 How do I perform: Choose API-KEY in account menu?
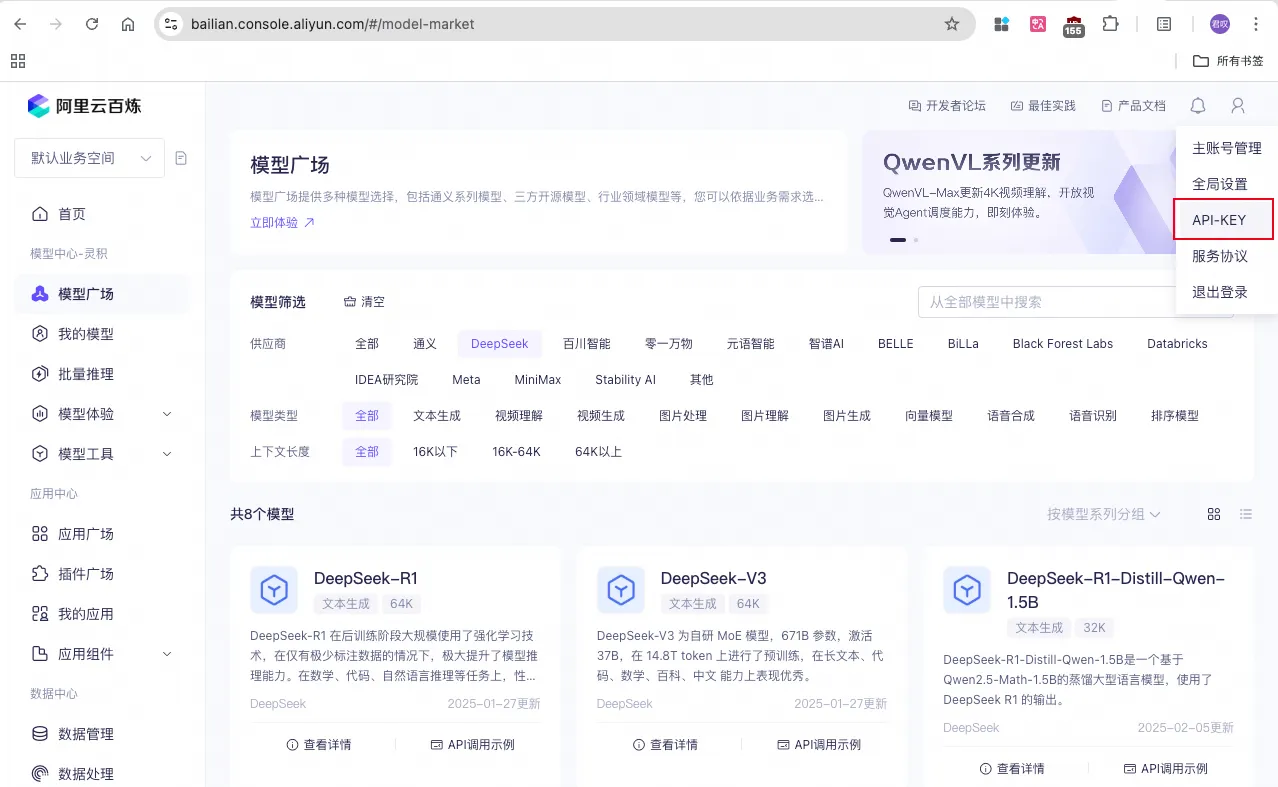pyautogui.click(x=1224, y=220)
